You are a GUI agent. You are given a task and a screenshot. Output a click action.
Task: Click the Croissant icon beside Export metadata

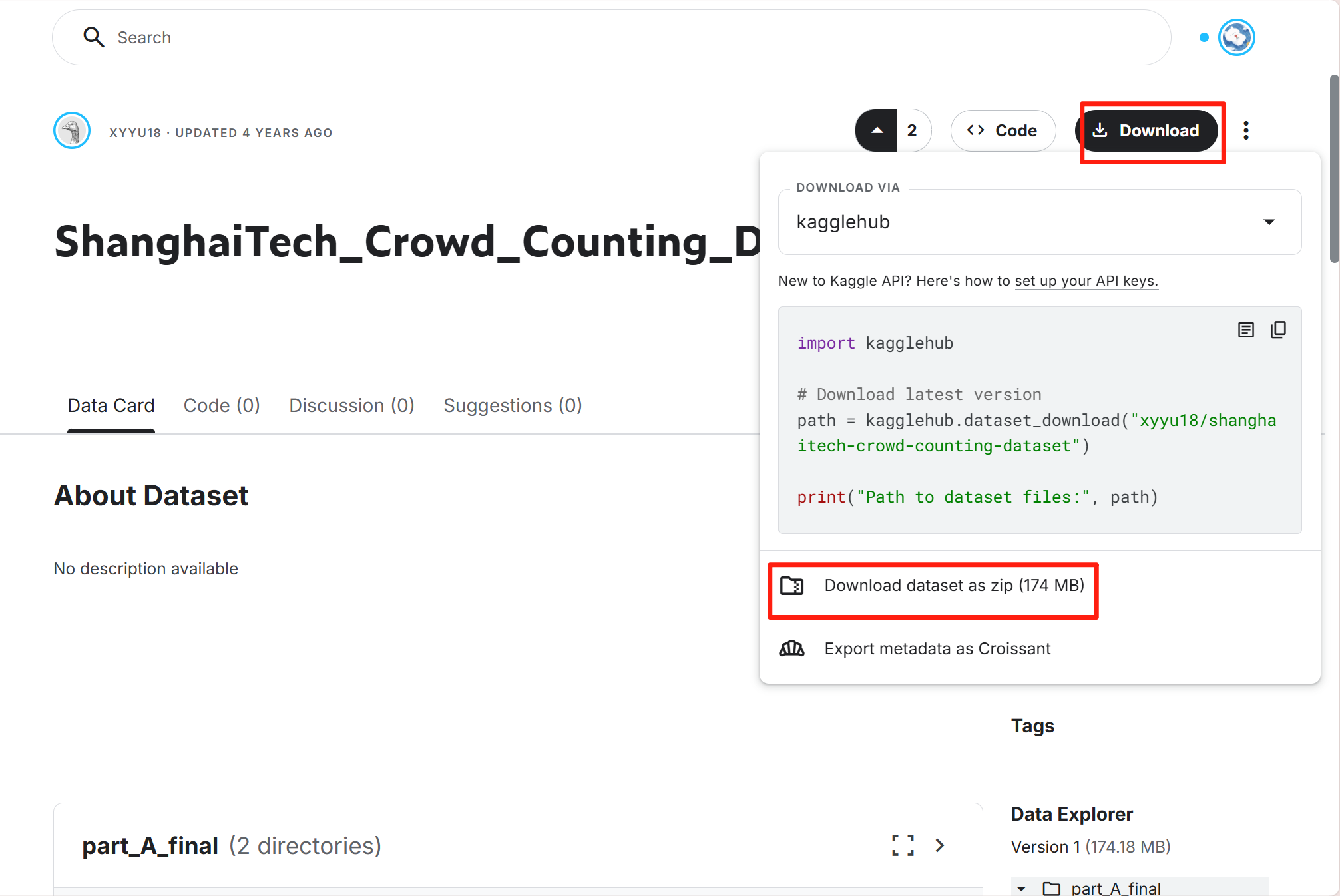(x=792, y=648)
